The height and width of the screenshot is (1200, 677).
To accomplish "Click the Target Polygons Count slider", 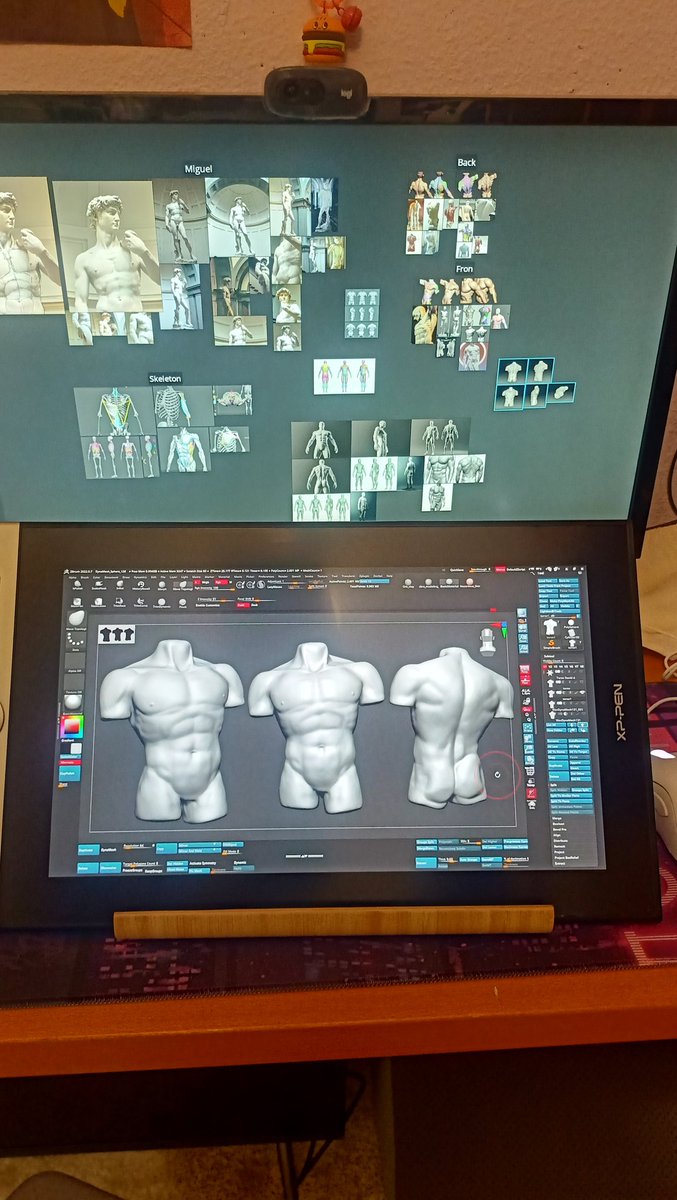I will pos(141,865).
